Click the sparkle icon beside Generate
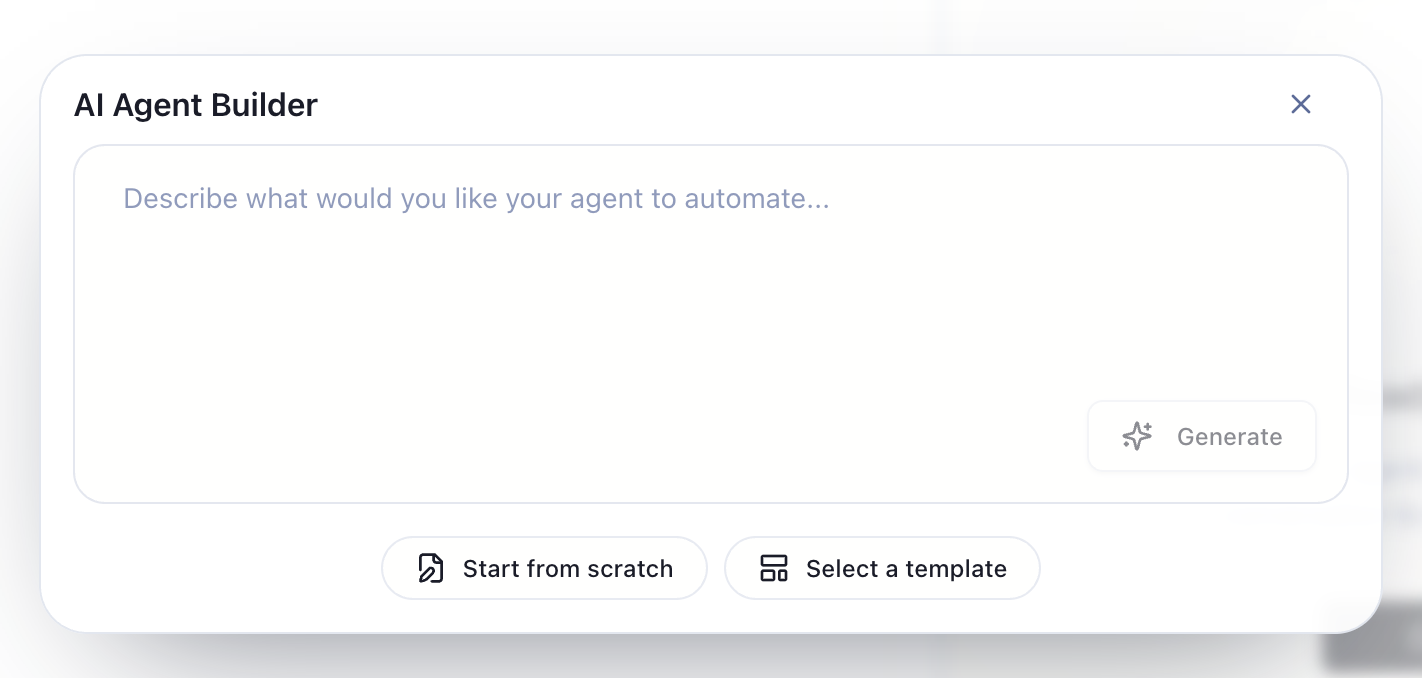 tap(1137, 436)
